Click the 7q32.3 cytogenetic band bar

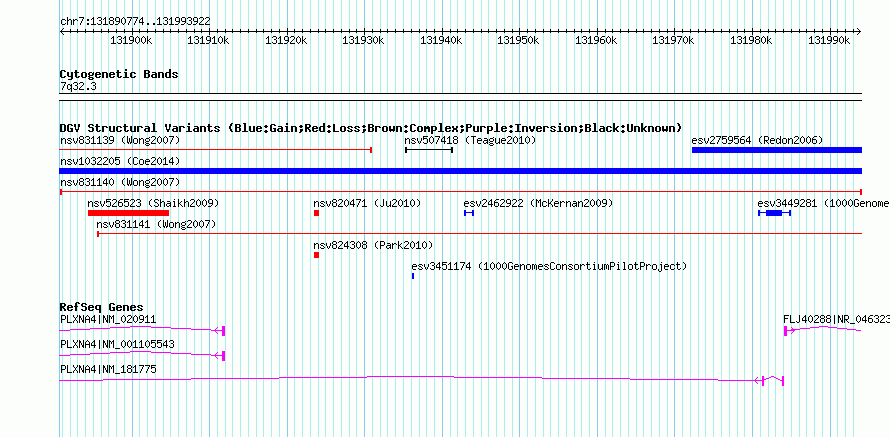pos(461,97)
